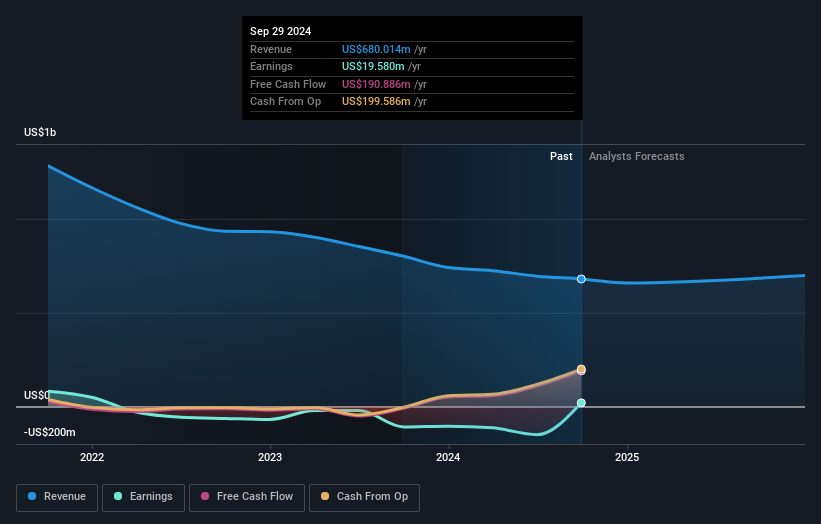Click the Sep 29 2024 tooltip date
Screen dimensions: 821x524
point(281,31)
